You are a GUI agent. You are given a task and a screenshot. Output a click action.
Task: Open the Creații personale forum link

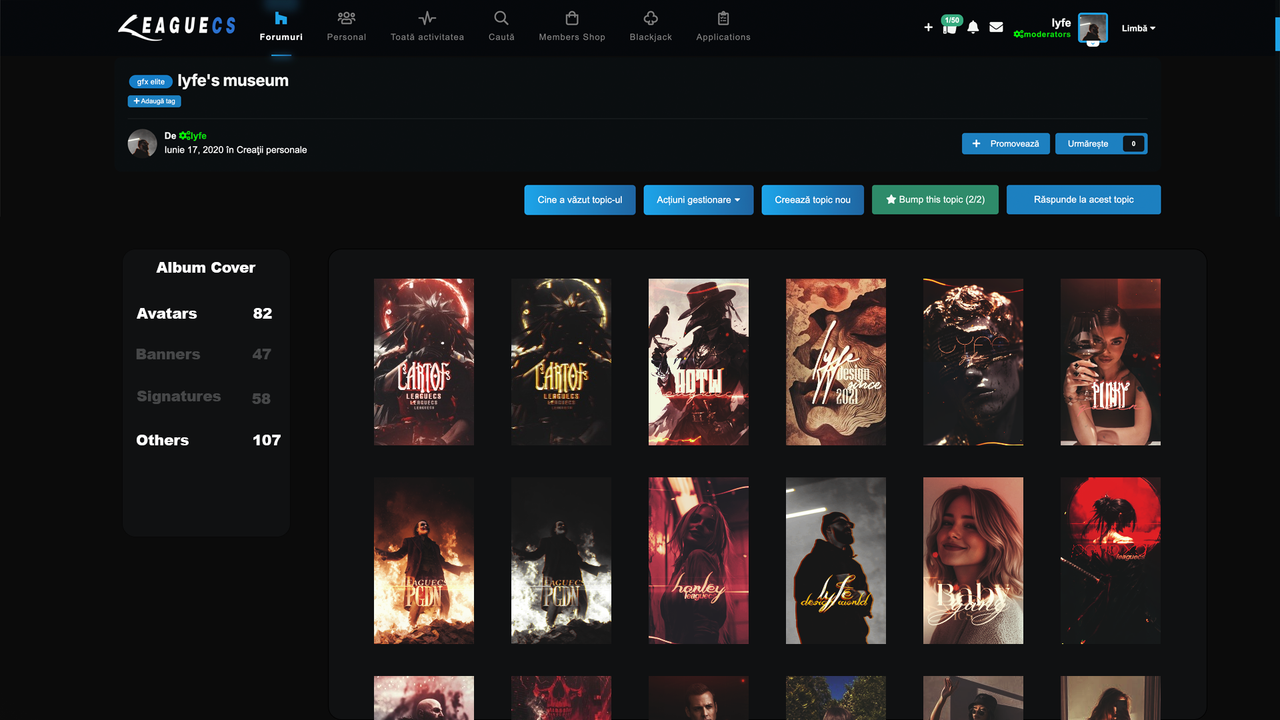272,150
